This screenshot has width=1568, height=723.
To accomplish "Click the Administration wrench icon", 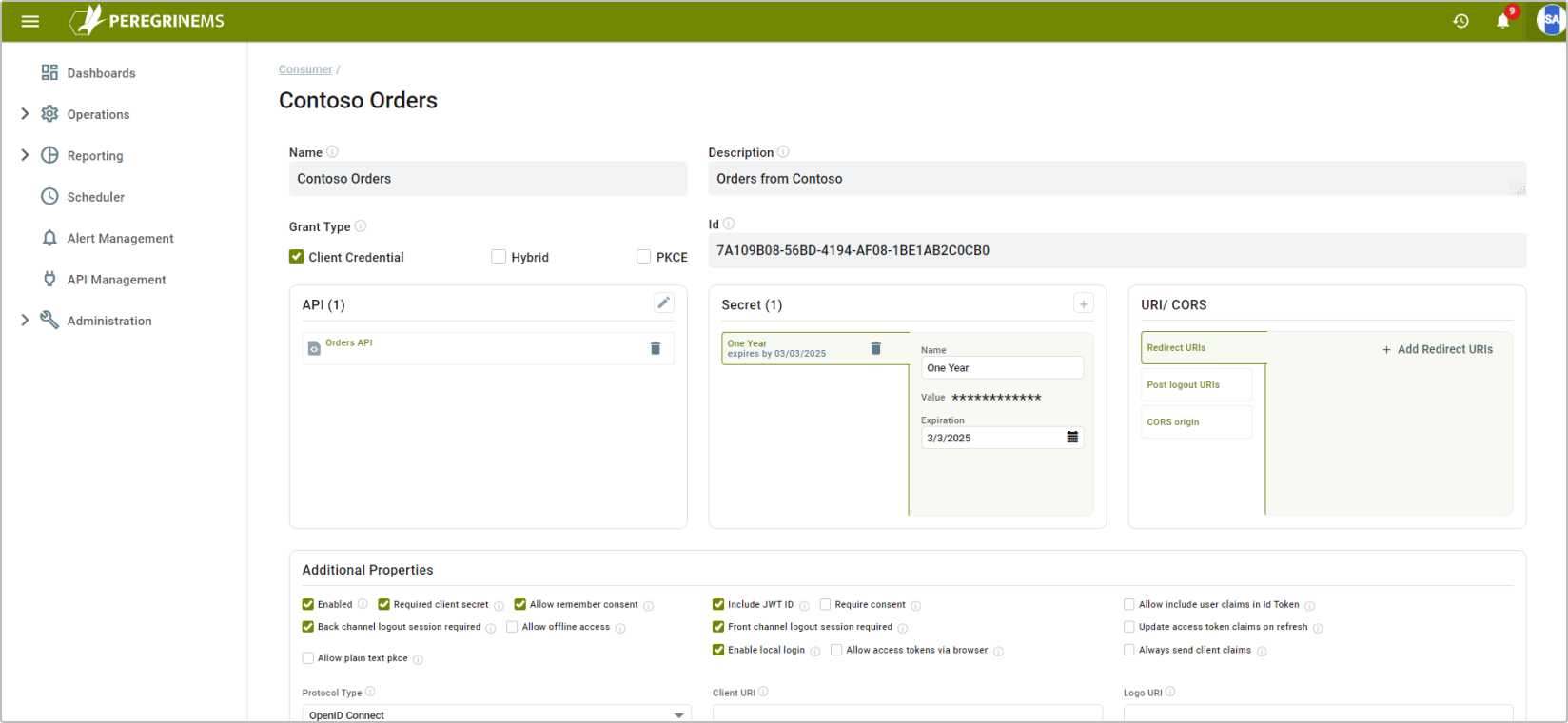I will 49,320.
